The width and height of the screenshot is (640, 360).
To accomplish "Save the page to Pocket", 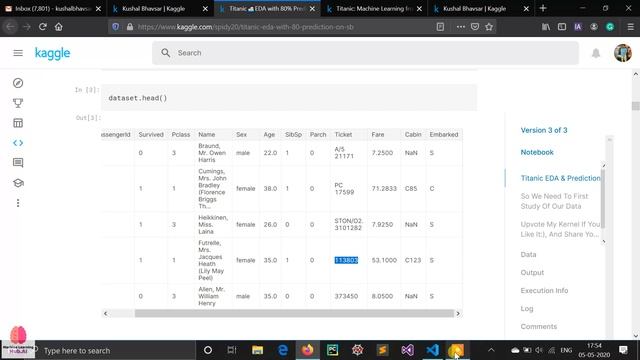I will point(475,27).
